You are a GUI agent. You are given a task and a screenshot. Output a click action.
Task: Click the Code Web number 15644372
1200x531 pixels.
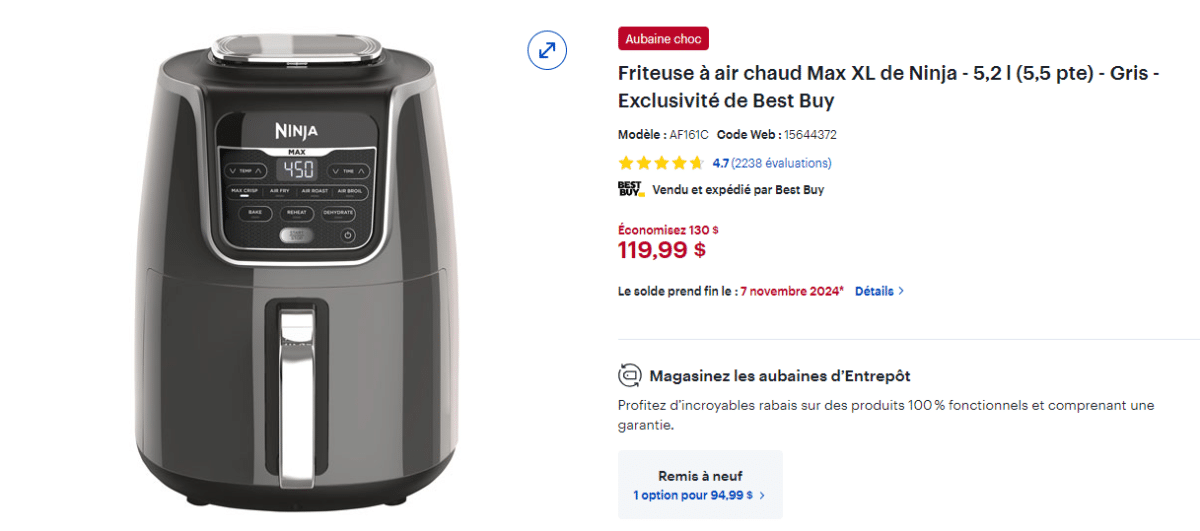810,134
